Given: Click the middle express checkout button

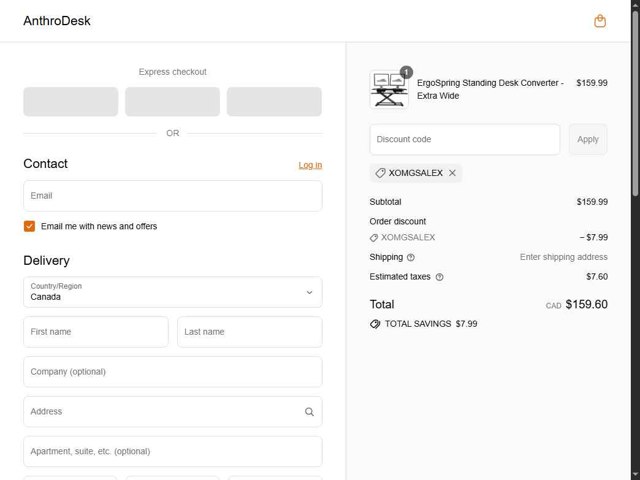Looking at the screenshot, I should pos(172,102).
